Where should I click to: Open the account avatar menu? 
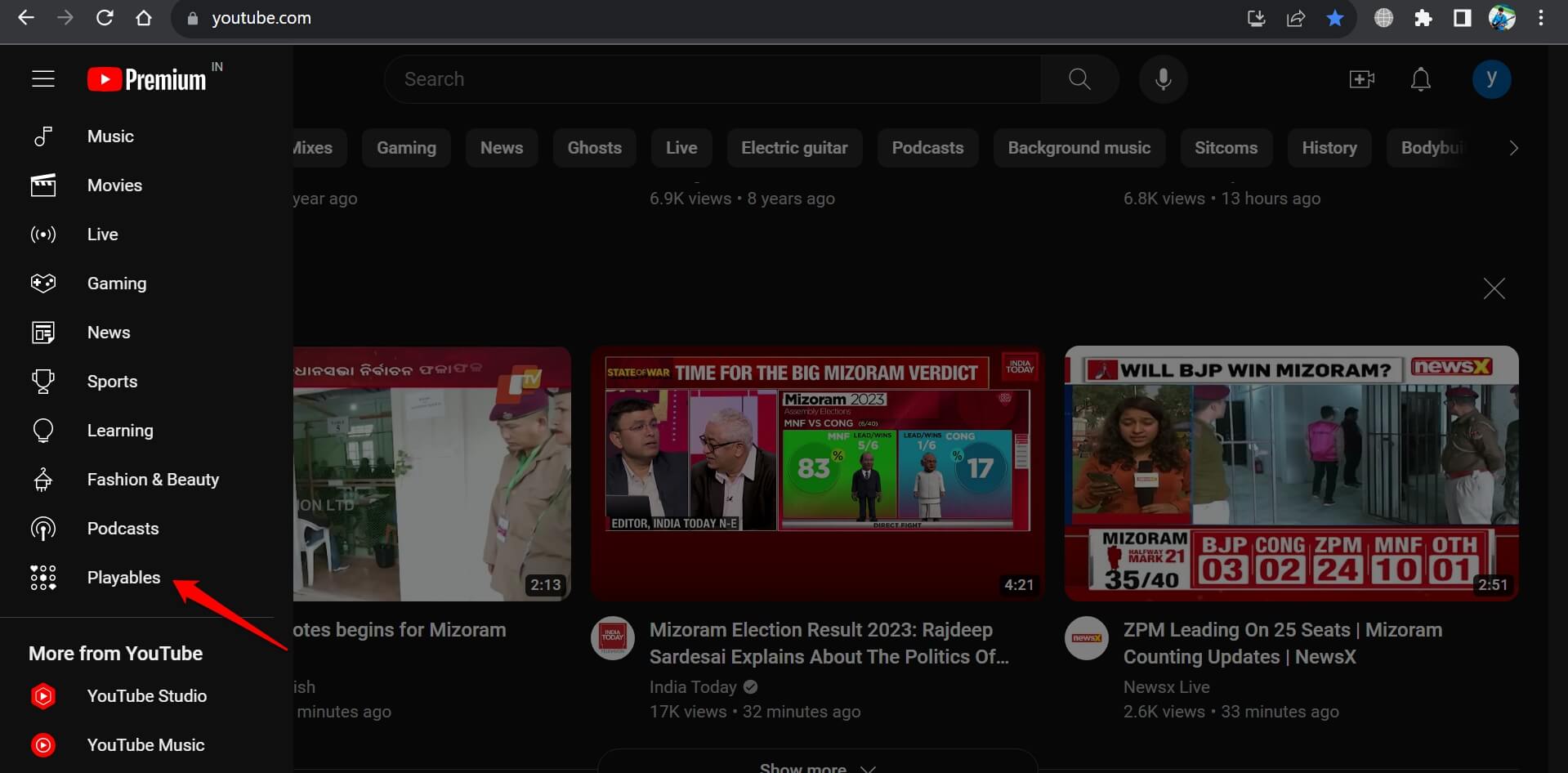point(1491,79)
